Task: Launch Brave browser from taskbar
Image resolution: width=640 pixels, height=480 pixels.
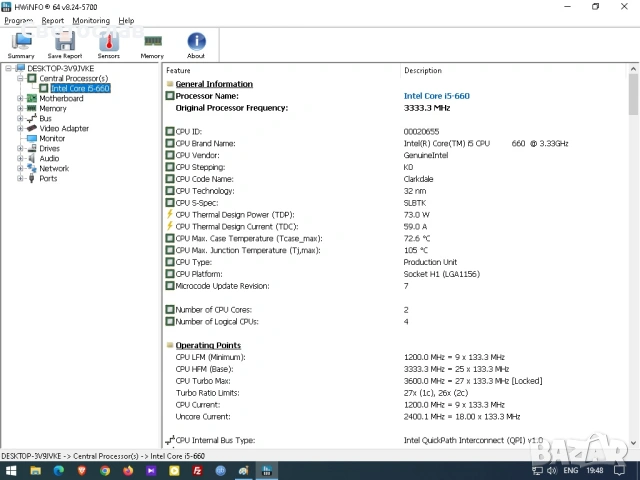Action: tap(82, 471)
